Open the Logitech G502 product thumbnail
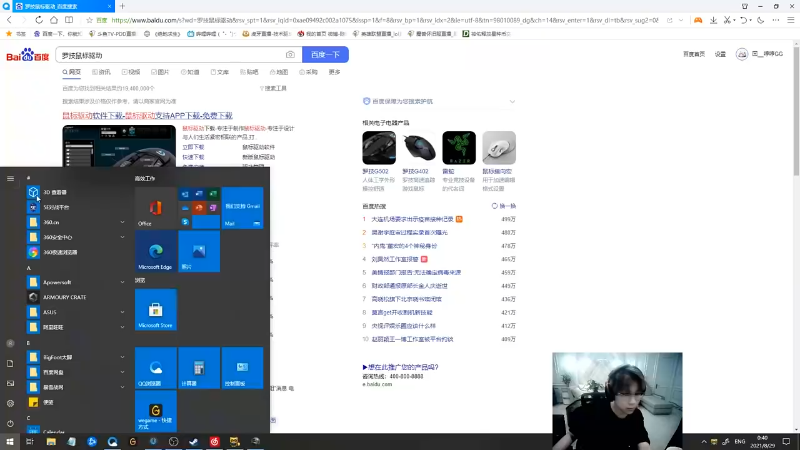 tap(379, 147)
